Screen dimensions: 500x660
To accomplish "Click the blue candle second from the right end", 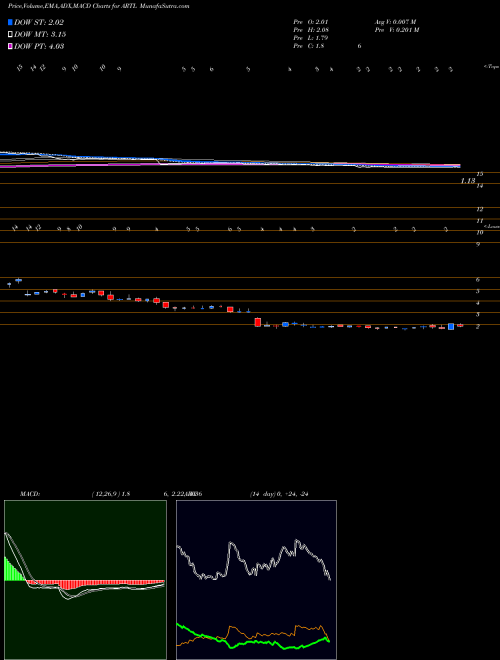I will tap(451, 326).
